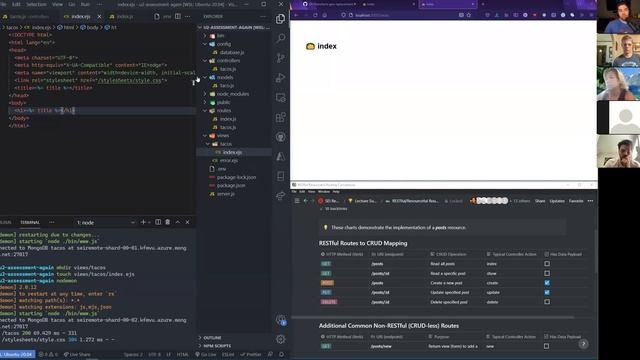Viewport: 640px width, 360px height.
Task: Close the terminal panel
Action: 187,222
